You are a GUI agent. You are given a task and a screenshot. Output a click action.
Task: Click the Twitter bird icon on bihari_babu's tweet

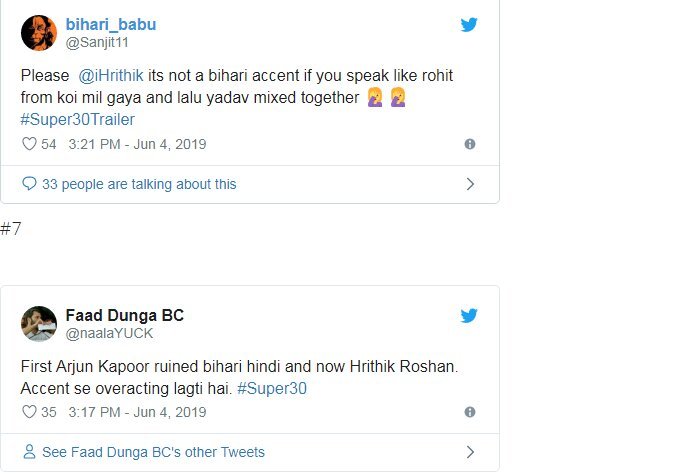pos(469,25)
